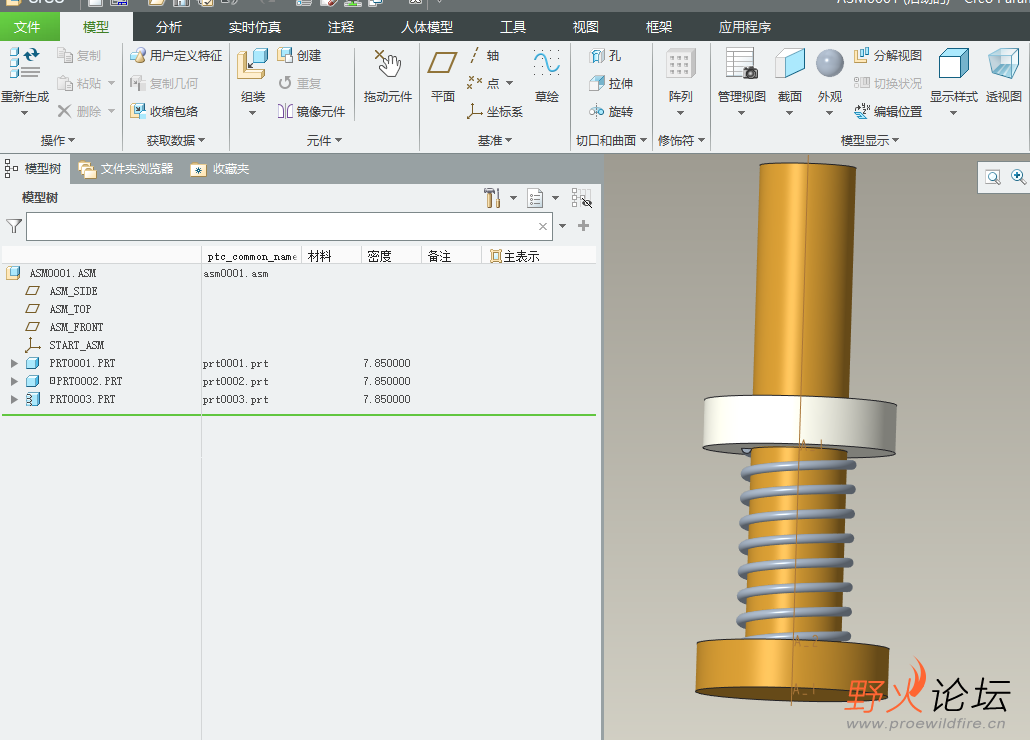
Task: Click the 外观 appearance sphere
Action: [x=830, y=64]
